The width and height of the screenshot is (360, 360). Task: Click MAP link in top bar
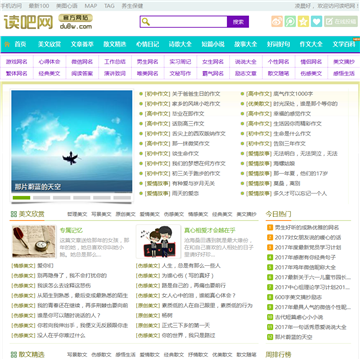(91, 6)
